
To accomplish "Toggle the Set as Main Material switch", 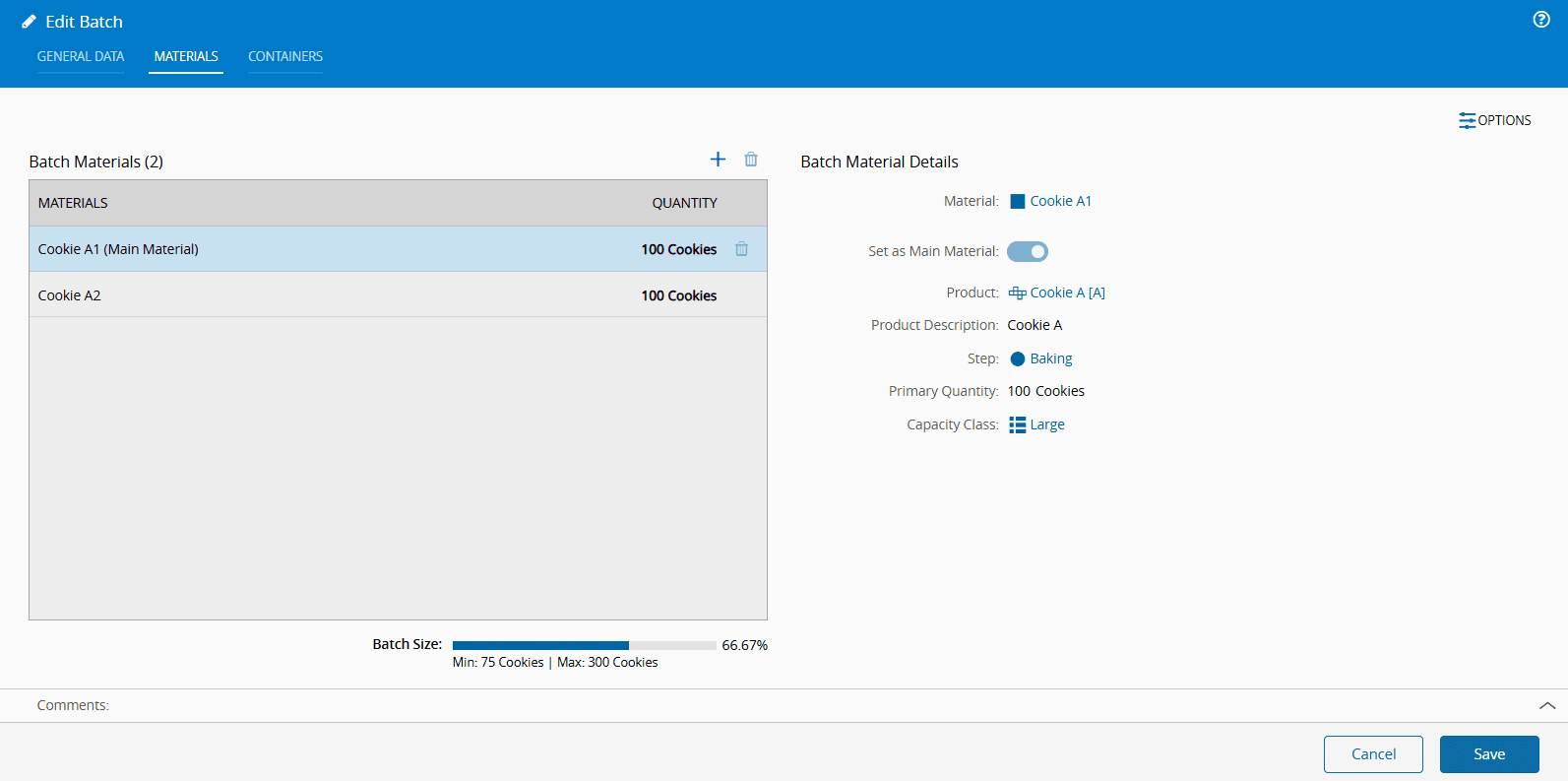I will point(1028,252).
